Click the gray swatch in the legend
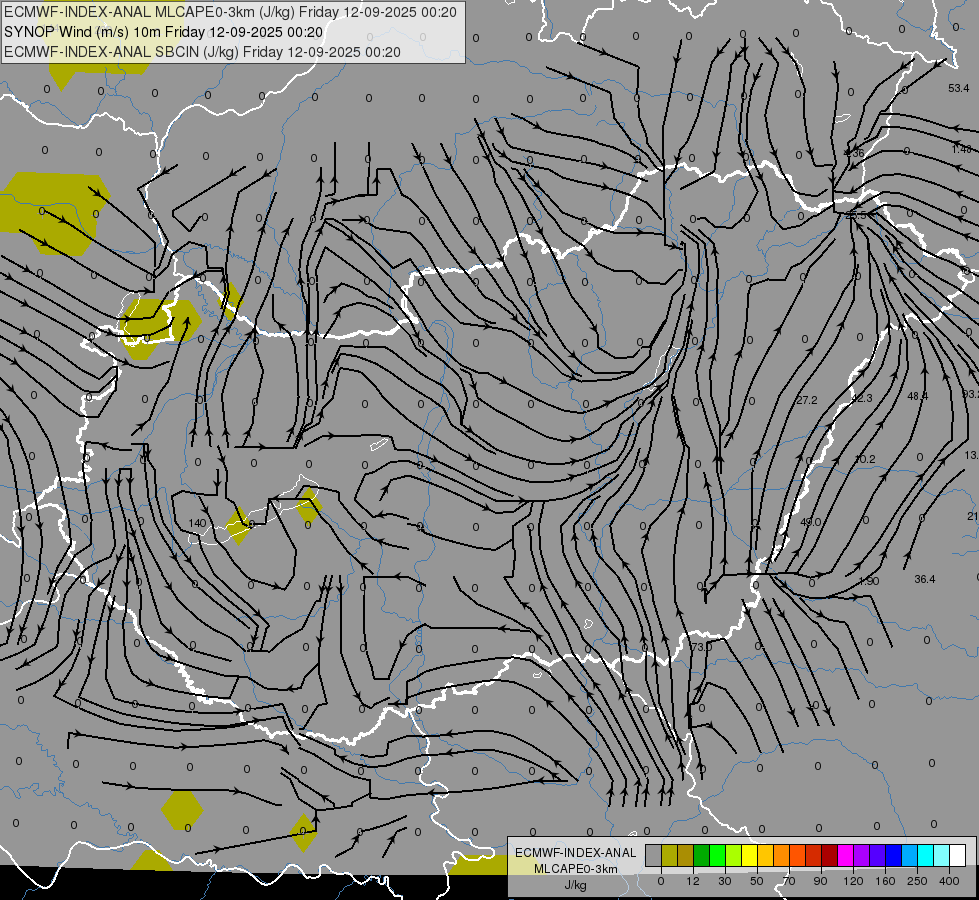 654,855
